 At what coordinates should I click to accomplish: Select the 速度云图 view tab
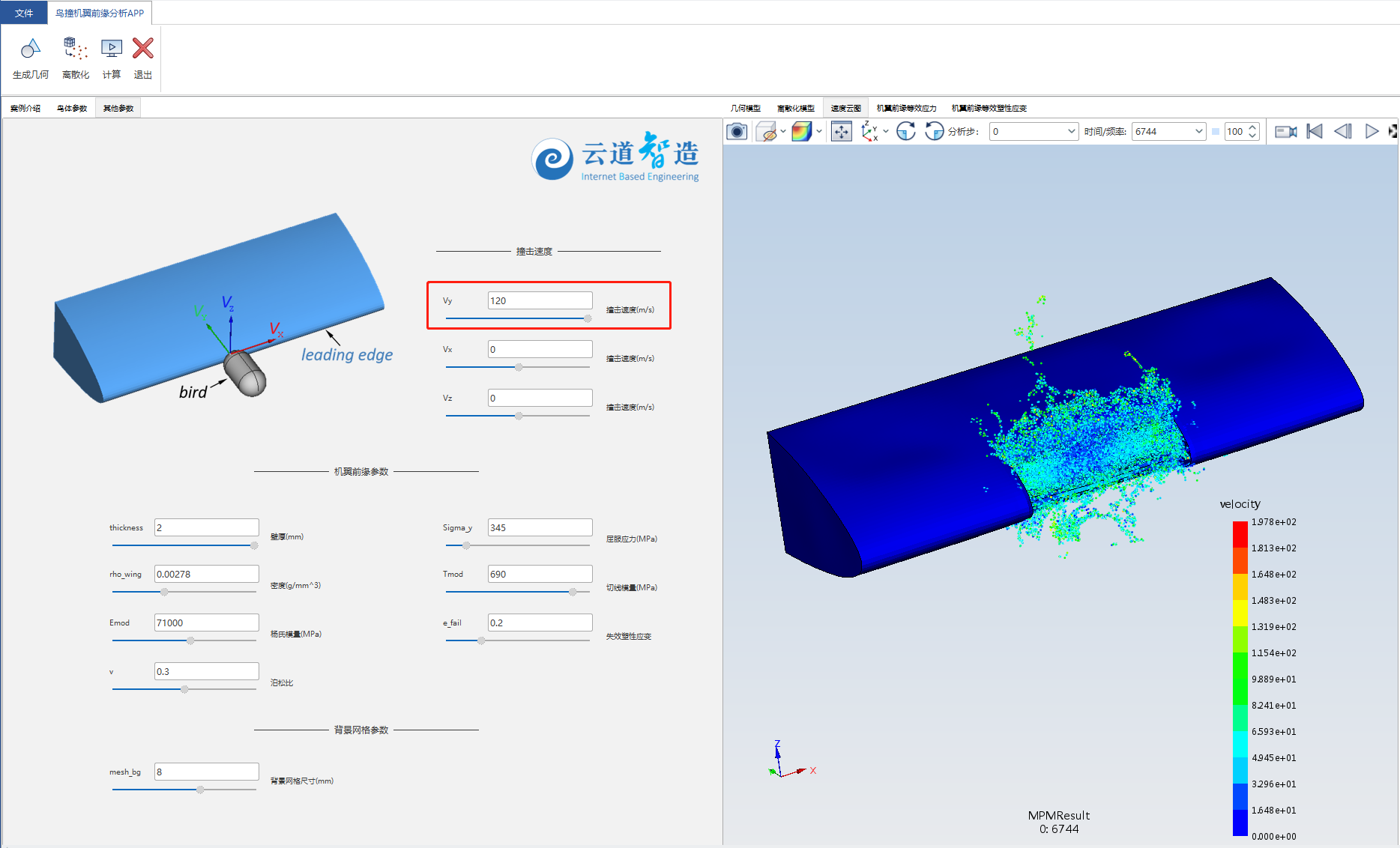[846, 109]
